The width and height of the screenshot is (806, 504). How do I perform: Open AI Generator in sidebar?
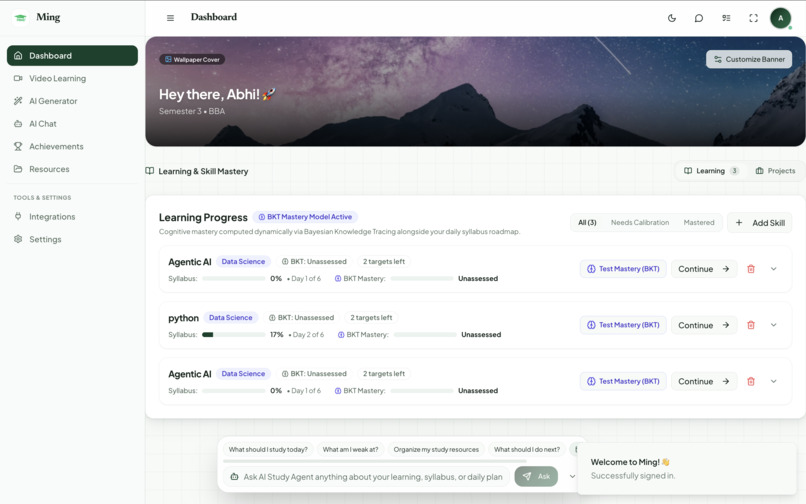click(x=72, y=101)
